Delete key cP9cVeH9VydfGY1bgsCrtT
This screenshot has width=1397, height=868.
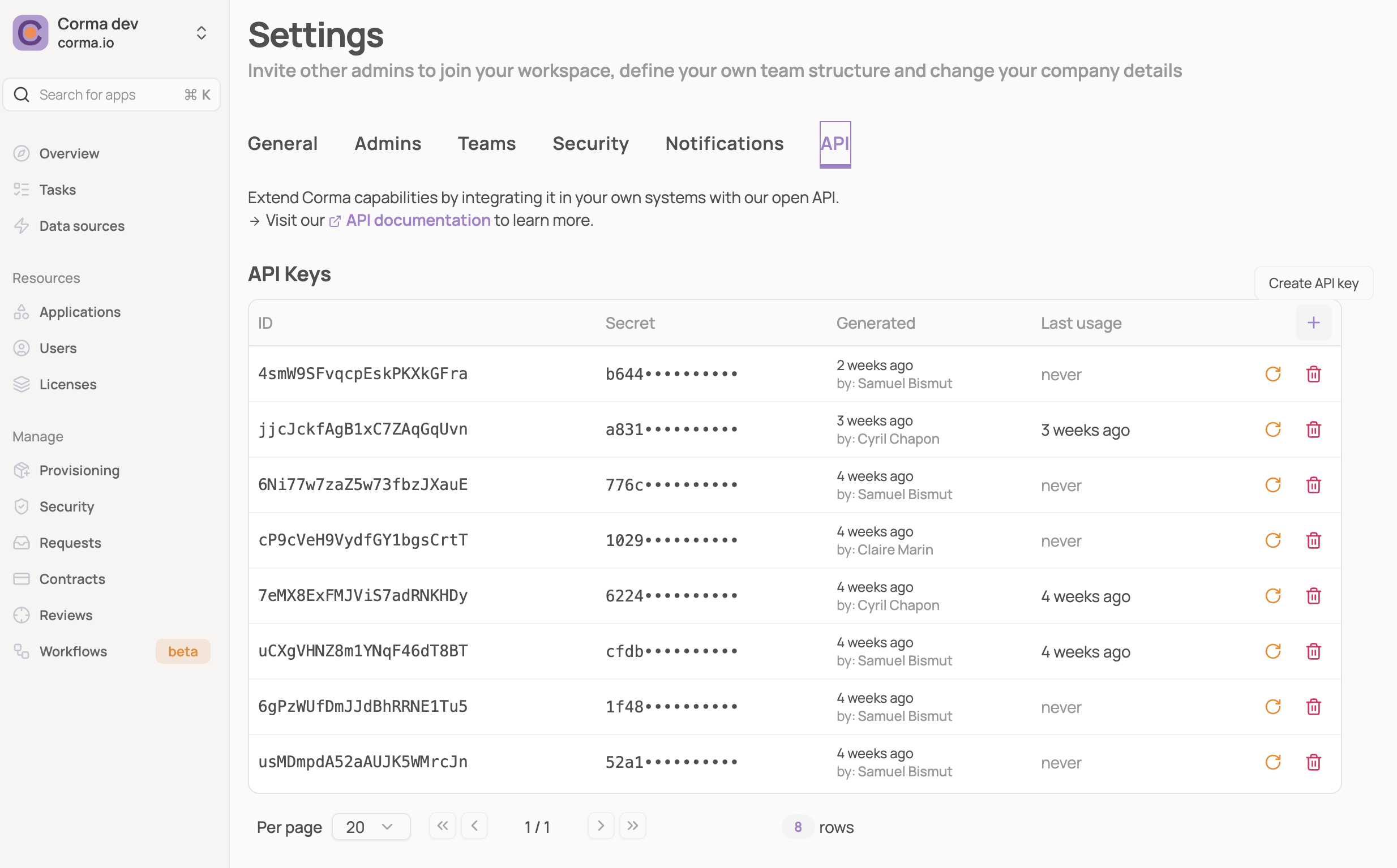[x=1313, y=540]
